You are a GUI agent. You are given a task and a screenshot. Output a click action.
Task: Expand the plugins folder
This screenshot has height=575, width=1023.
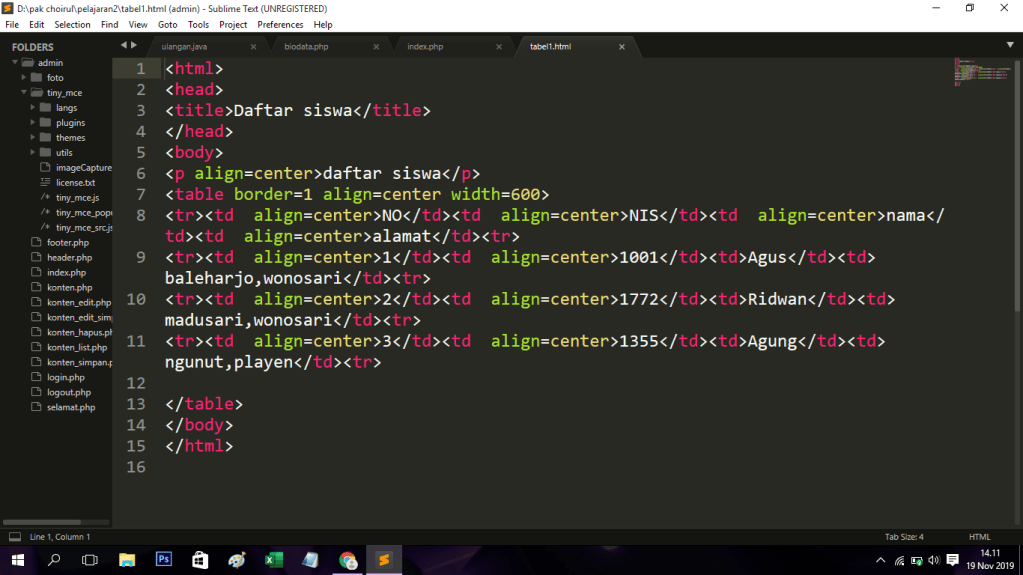click(x=33, y=122)
